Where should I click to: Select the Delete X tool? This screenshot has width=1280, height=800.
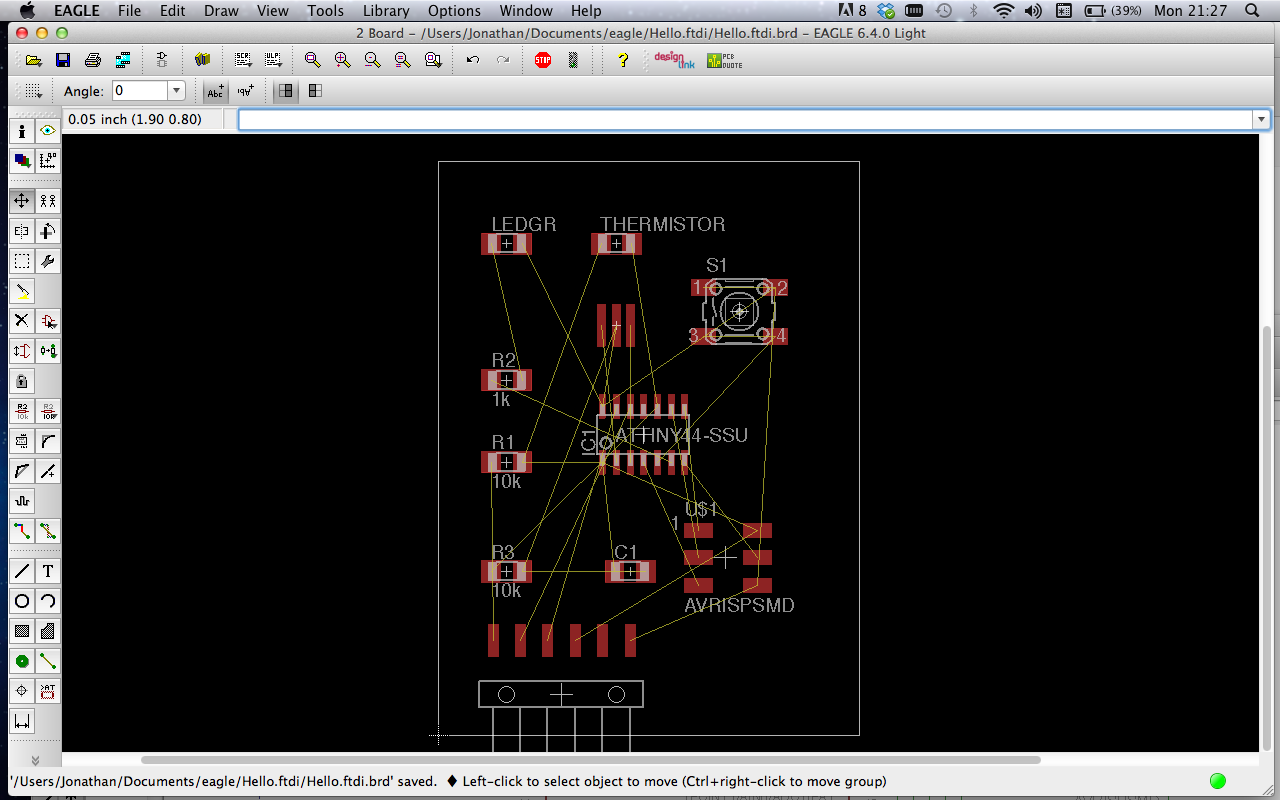click(22, 321)
